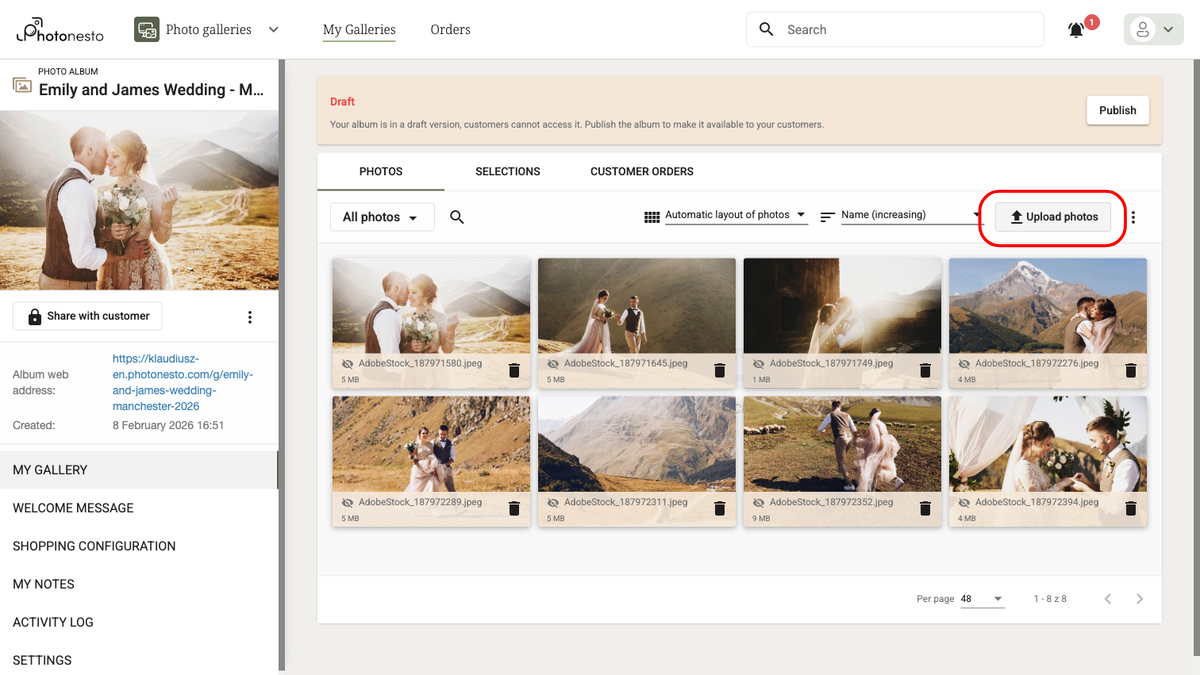1200x675 pixels.
Task: Delete AdobeStock_187971580.jpeg using its trash icon
Action: tap(514, 369)
